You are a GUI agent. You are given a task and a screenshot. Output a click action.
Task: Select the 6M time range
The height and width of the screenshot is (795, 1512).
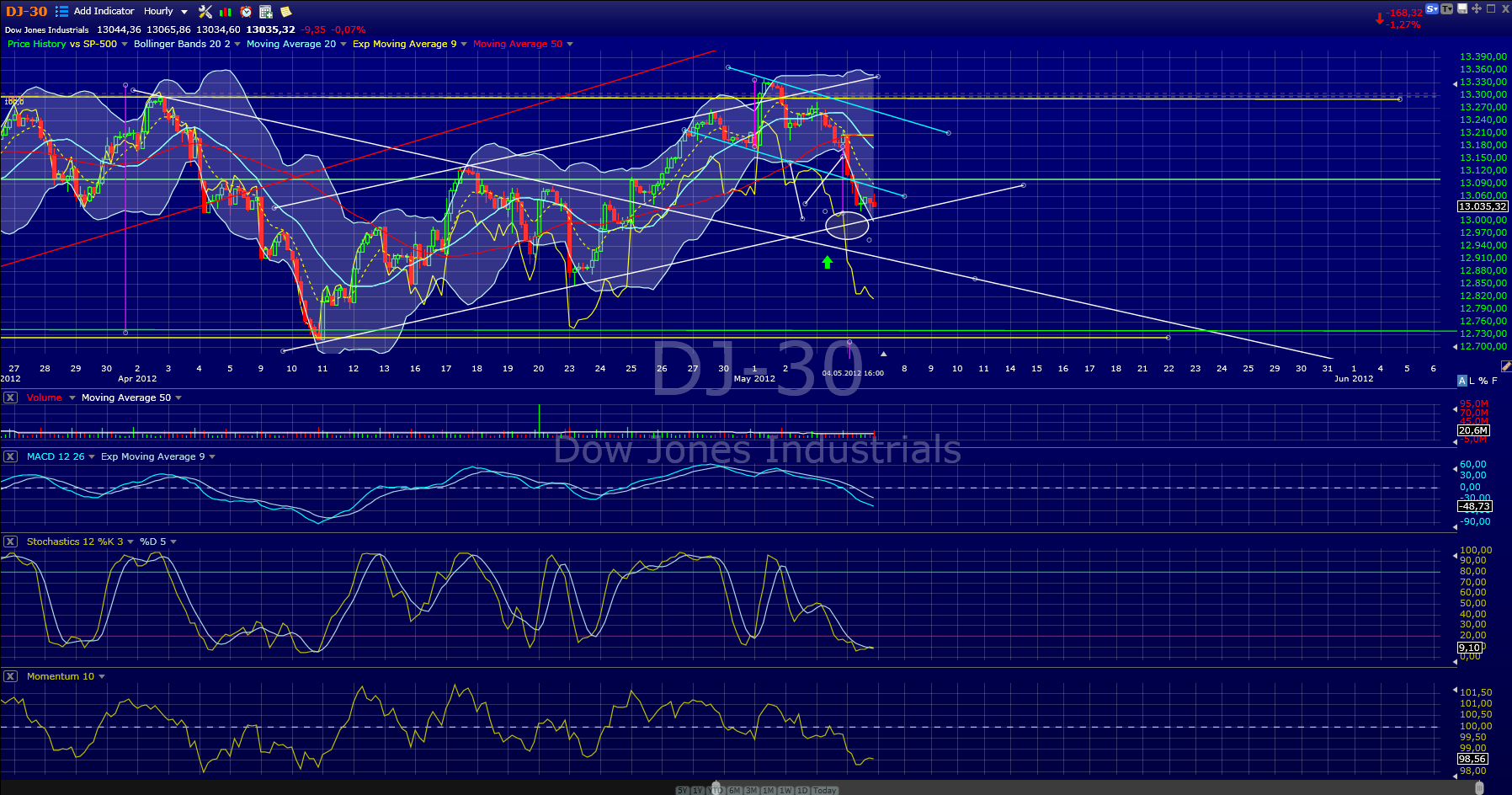click(734, 791)
